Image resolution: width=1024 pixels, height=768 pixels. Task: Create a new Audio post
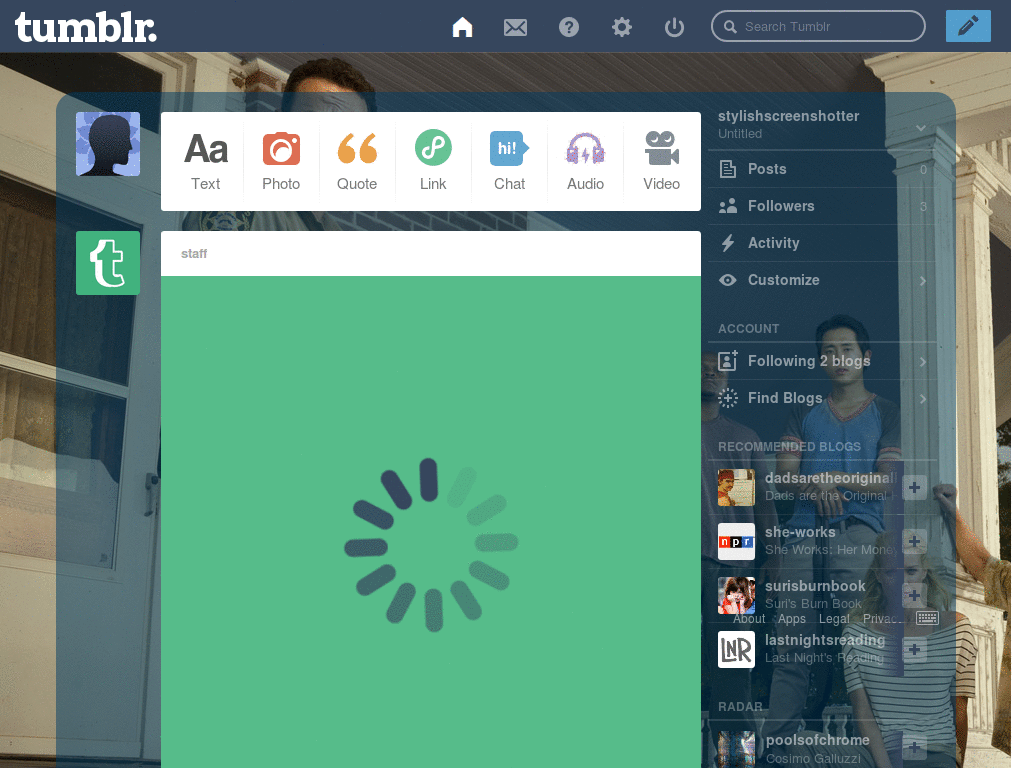pos(585,161)
